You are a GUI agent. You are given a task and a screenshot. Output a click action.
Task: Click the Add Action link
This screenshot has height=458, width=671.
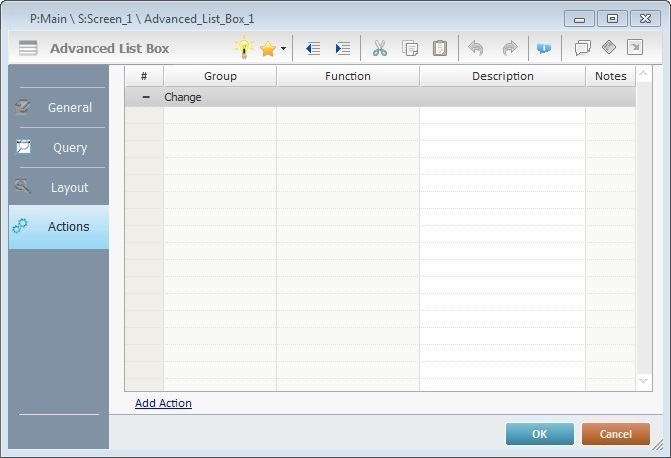(163, 403)
